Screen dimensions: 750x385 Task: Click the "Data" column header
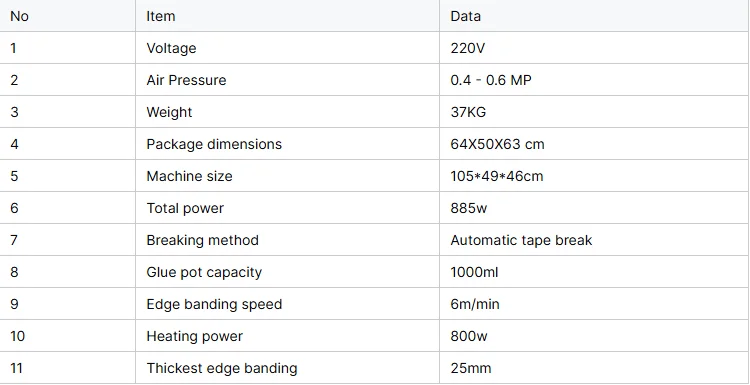point(595,16)
